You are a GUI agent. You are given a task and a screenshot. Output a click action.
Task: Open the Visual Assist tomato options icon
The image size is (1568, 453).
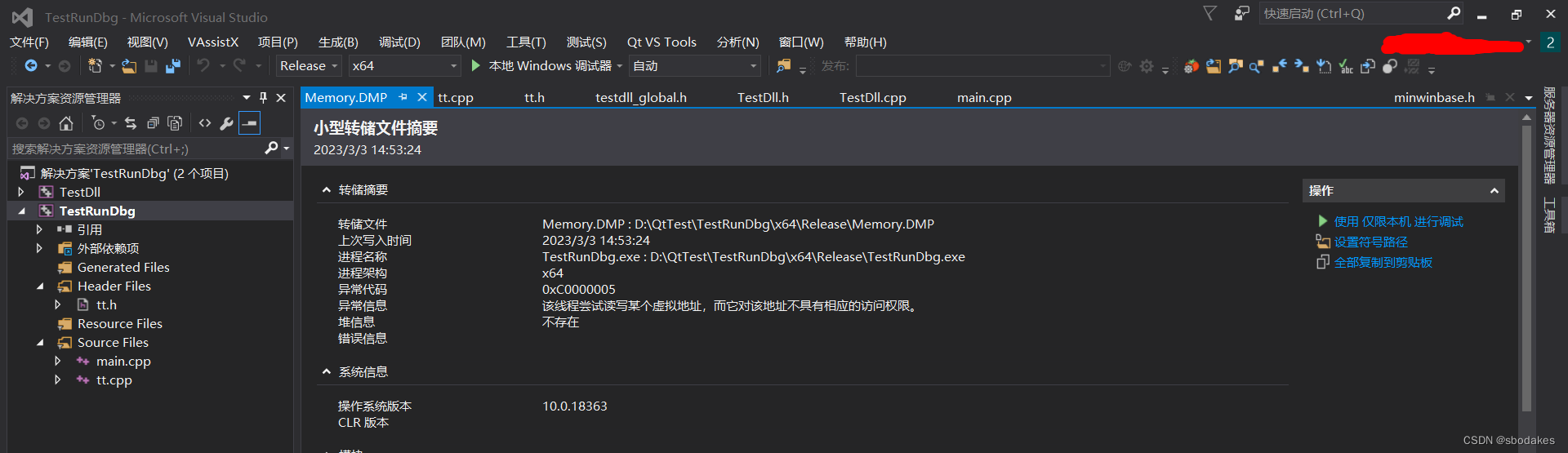(1192, 66)
